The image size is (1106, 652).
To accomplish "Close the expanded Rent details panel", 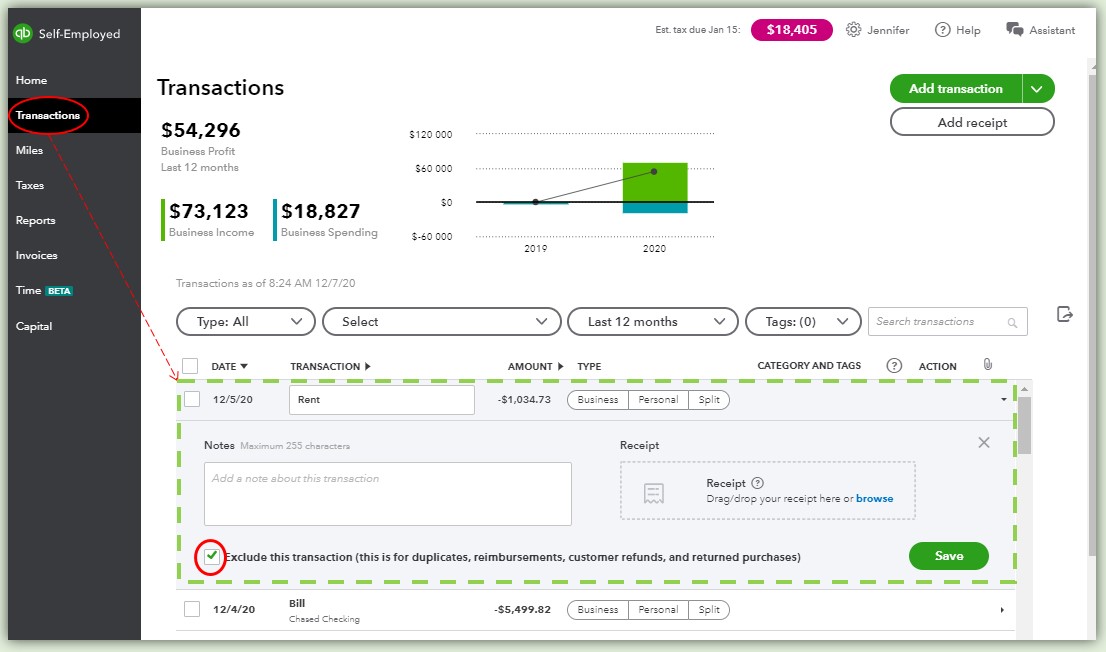I will 984,442.
